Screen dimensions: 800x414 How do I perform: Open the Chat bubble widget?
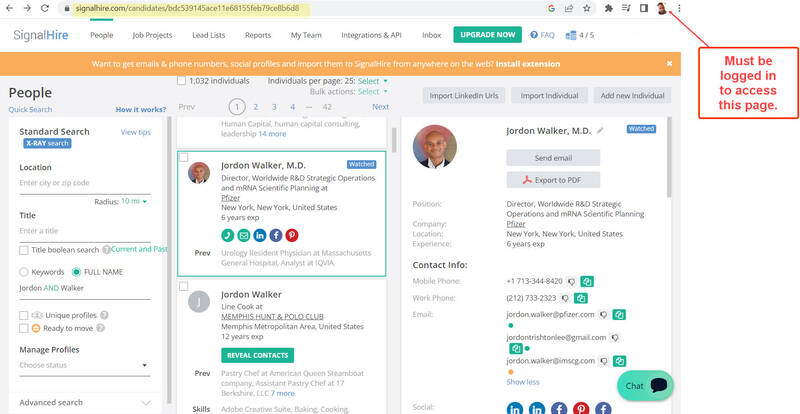(x=647, y=385)
